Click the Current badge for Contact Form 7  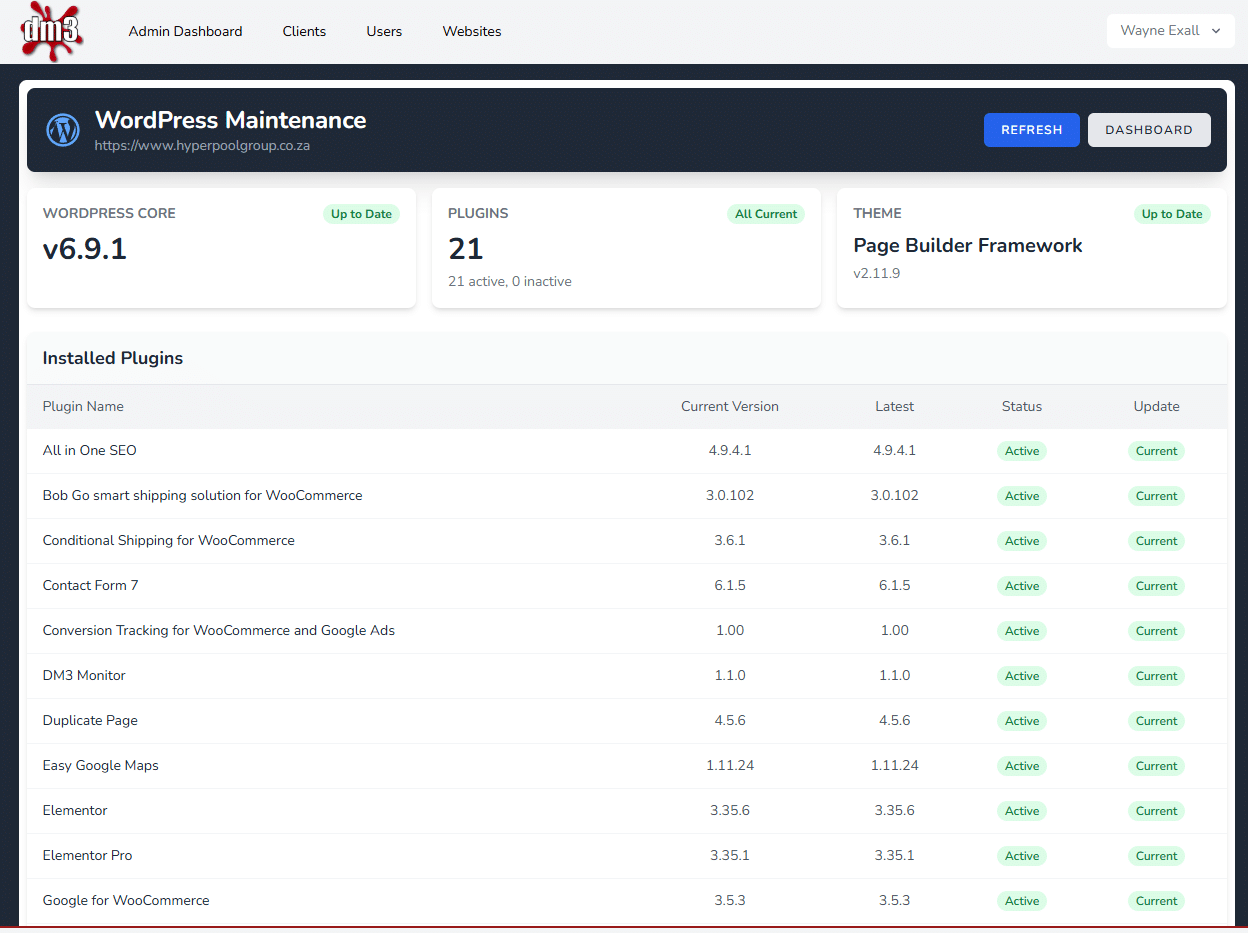pyautogui.click(x=1156, y=586)
